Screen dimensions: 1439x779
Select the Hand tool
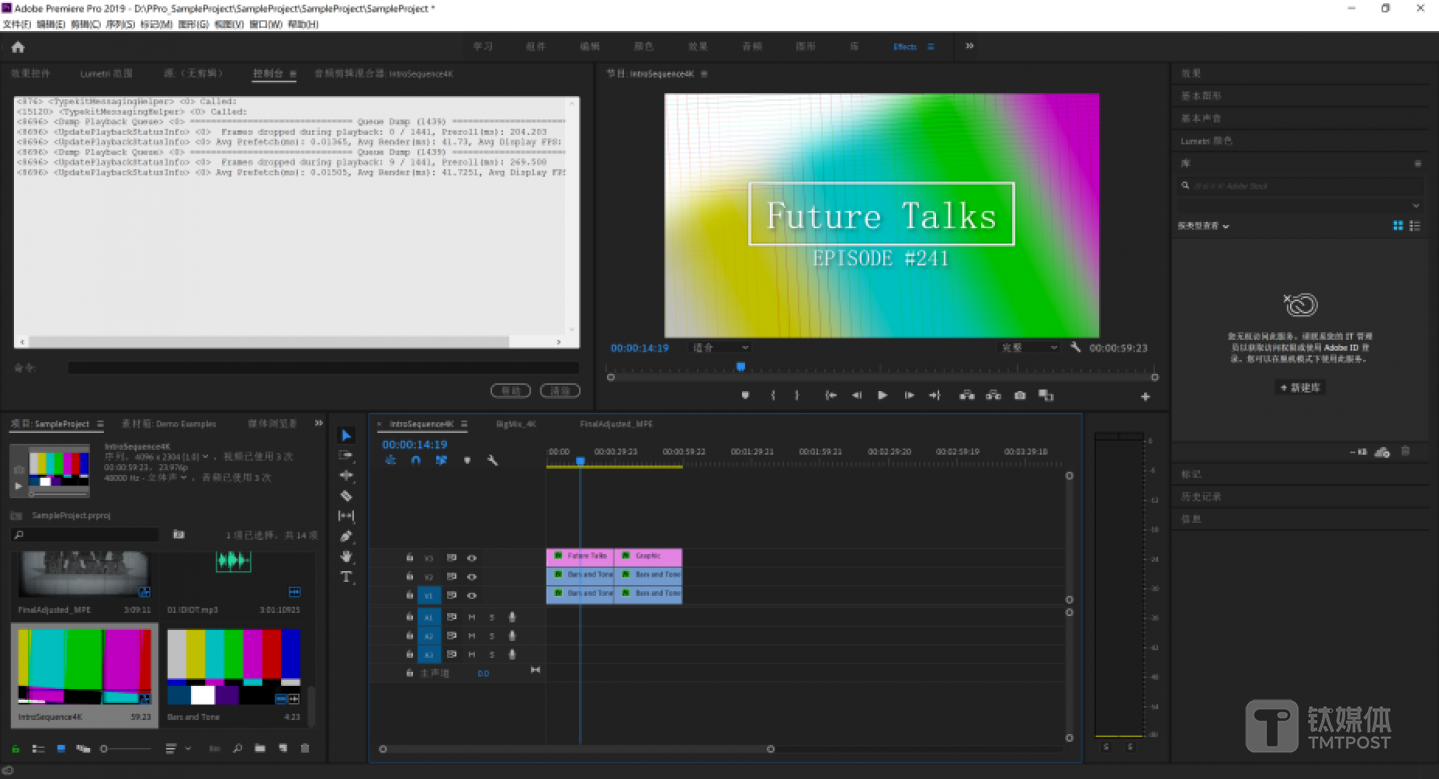point(346,556)
